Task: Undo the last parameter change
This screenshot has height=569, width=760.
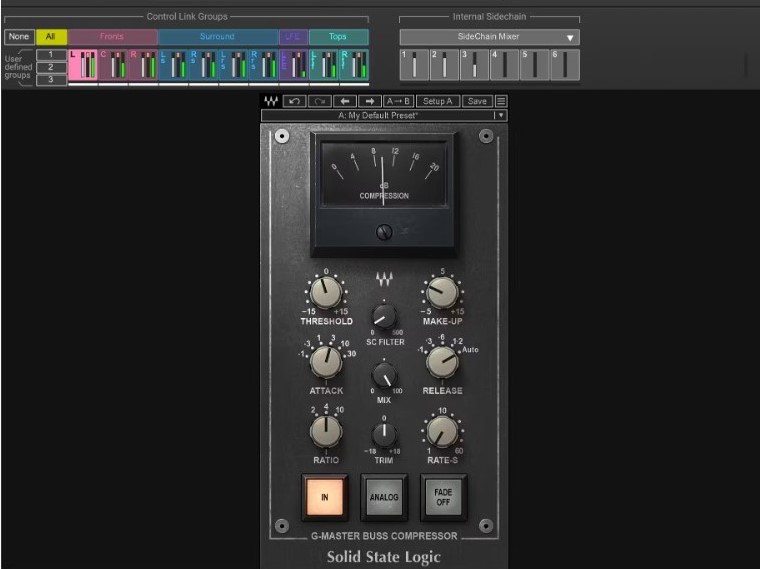Action: tap(294, 101)
